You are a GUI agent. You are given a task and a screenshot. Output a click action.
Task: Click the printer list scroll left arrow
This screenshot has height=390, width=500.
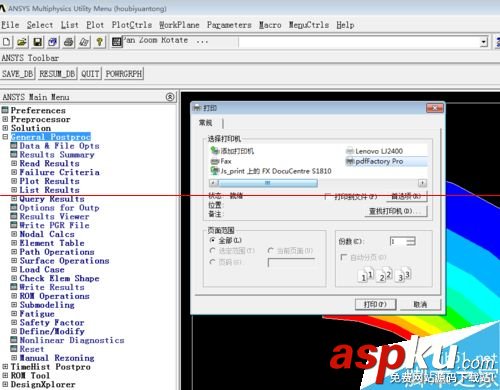coord(214,183)
